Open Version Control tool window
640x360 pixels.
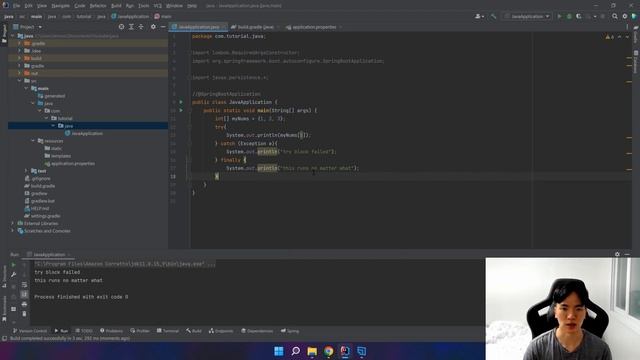click(30, 331)
